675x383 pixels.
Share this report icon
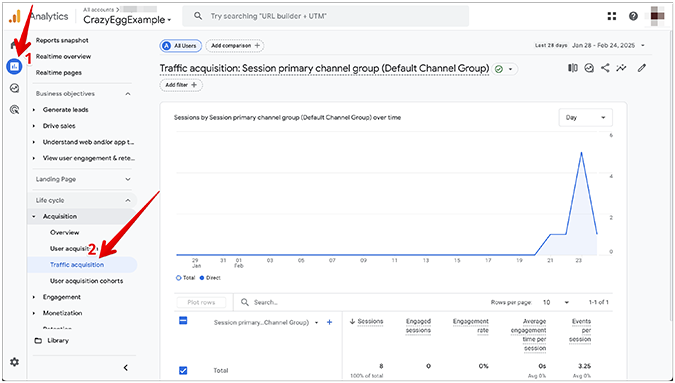point(605,68)
